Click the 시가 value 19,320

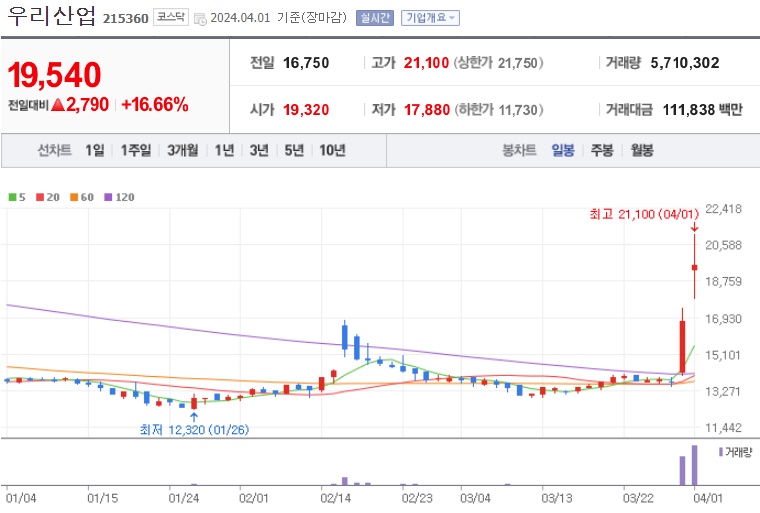point(306,110)
